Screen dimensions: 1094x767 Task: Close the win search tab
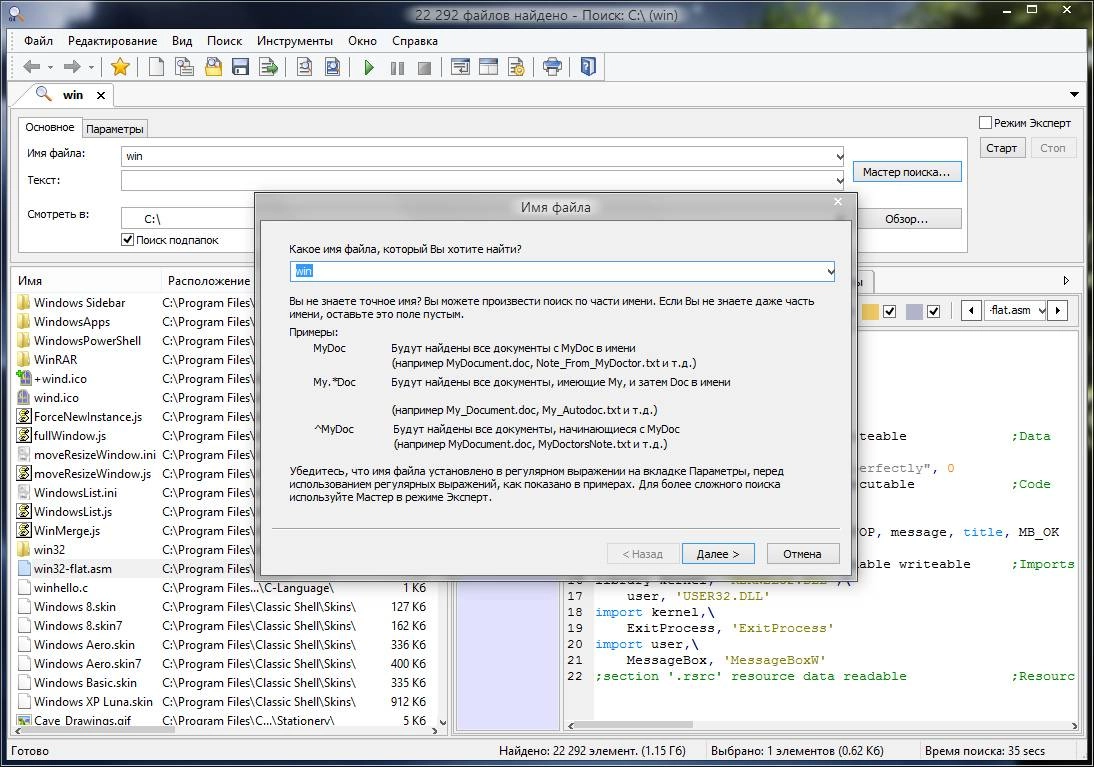tap(100, 95)
